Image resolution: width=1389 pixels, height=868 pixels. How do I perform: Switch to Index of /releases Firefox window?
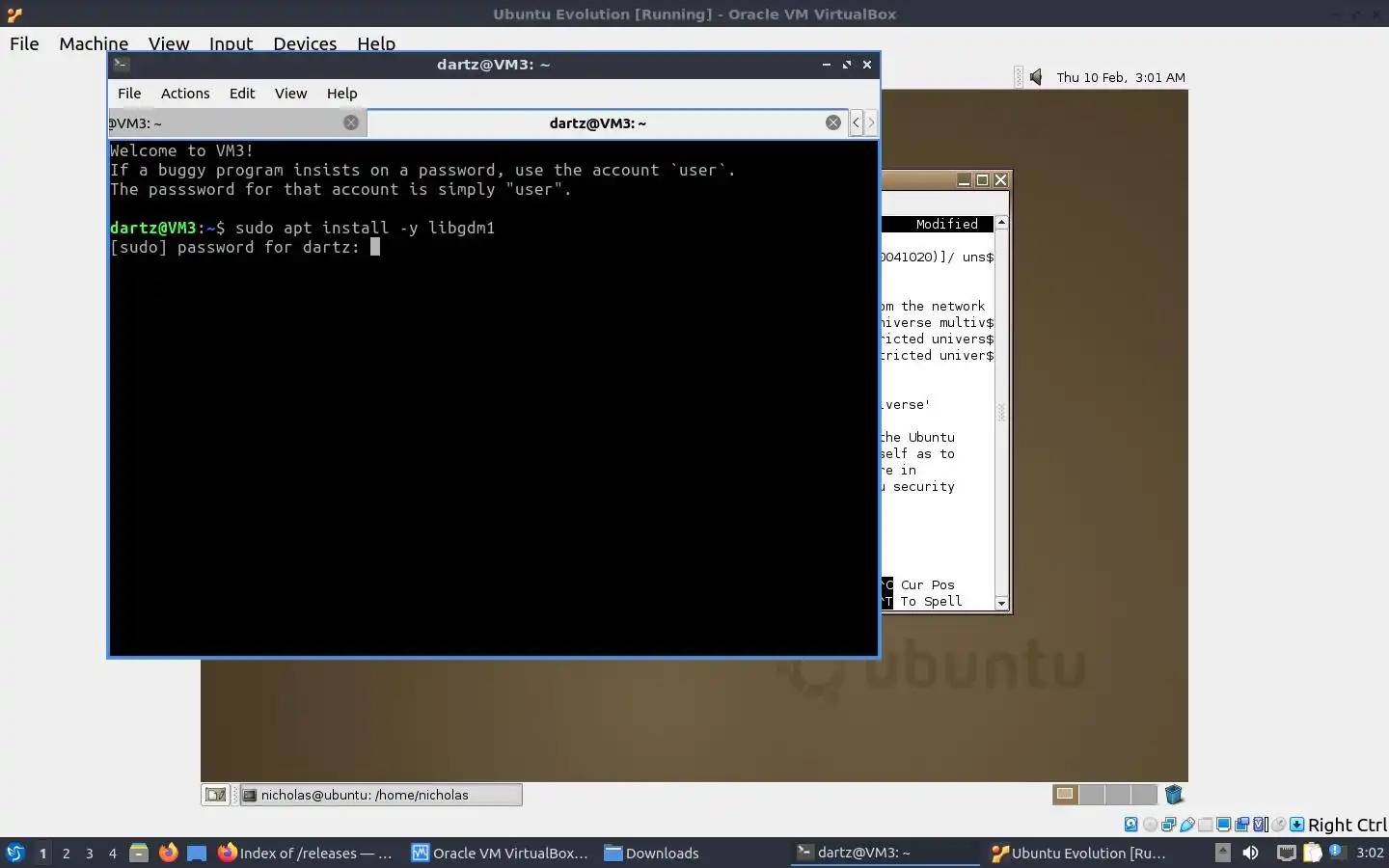point(305,853)
